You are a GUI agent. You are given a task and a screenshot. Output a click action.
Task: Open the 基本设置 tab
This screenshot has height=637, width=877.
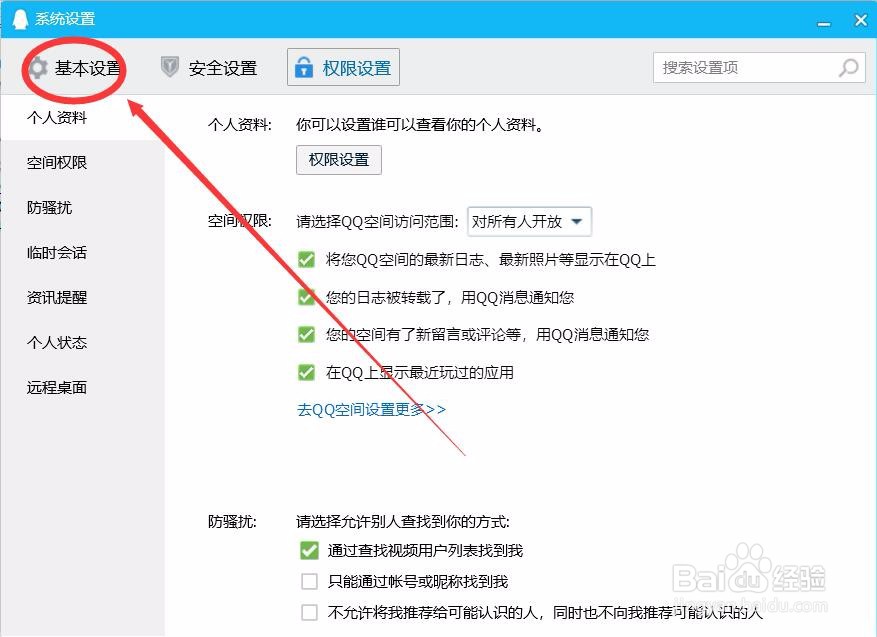click(x=74, y=68)
